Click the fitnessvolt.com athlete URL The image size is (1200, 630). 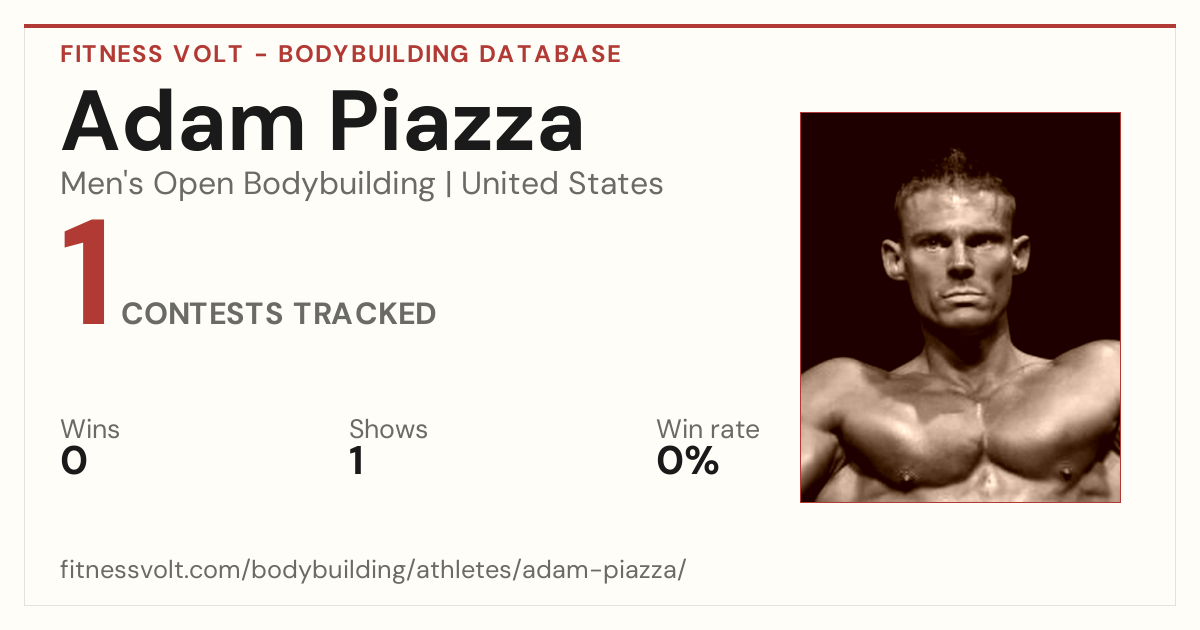pyautogui.click(x=373, y=571)
